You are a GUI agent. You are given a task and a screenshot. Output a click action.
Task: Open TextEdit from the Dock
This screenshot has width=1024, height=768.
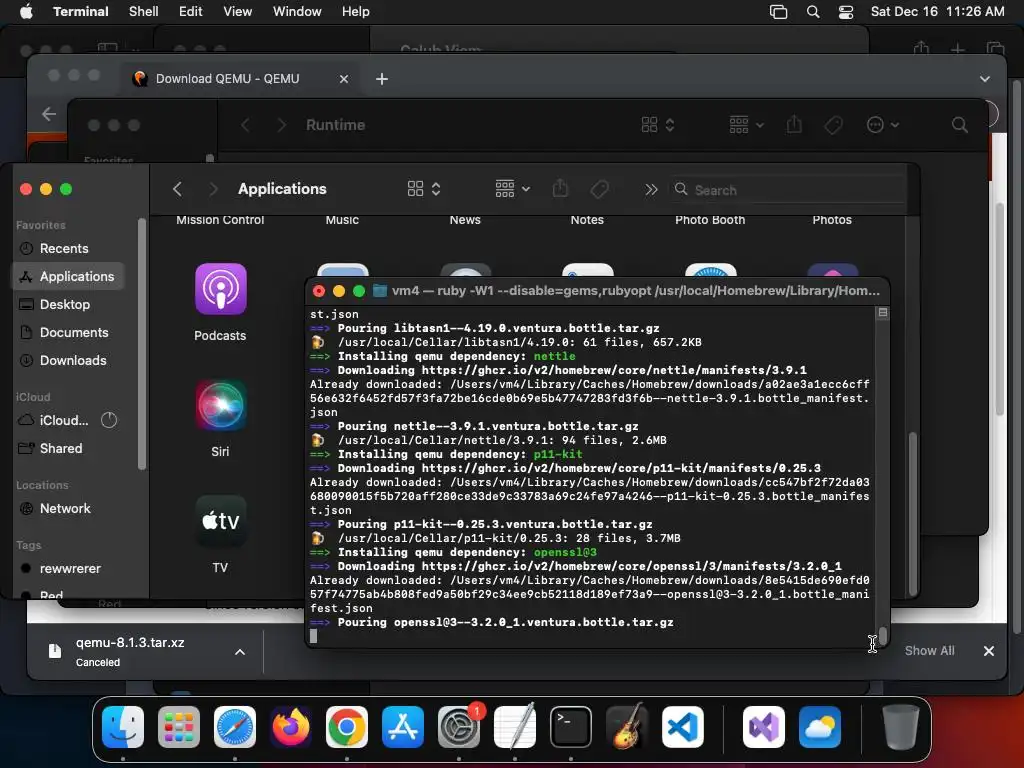point(515,727)
